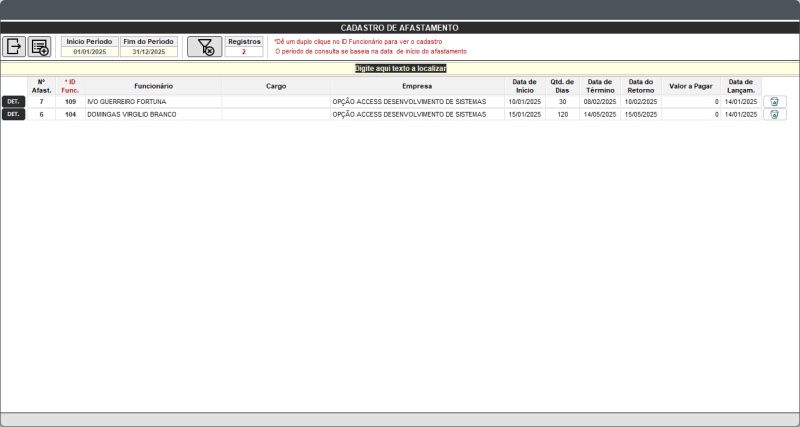Click the Empresa column header

click(x=417, y=86)
